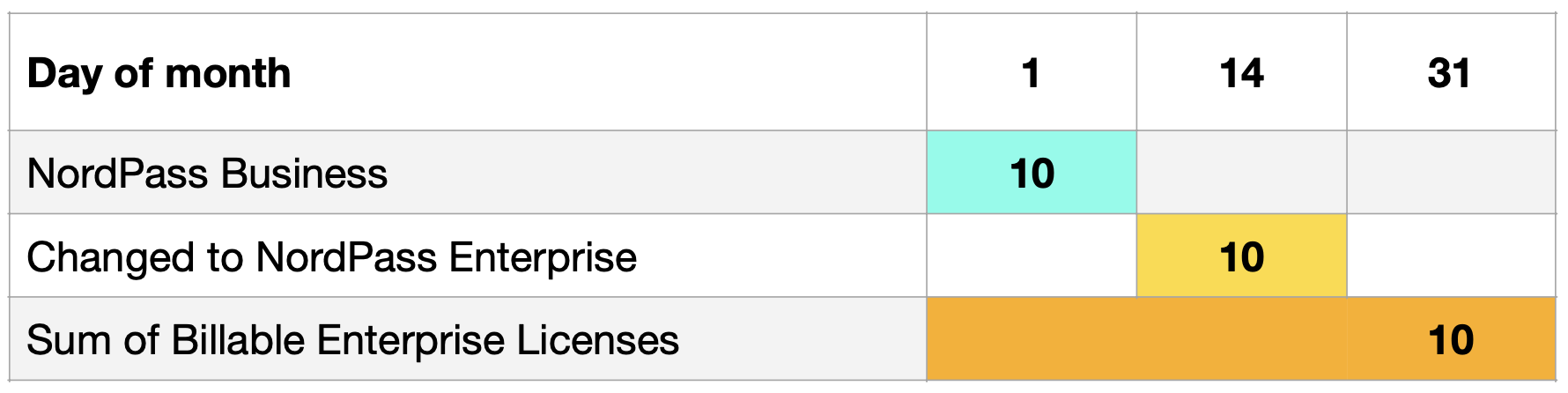Click the number 10 in Enterprise row
The height and width of the screenshot is (393, 1568).
click(1242, 257)
